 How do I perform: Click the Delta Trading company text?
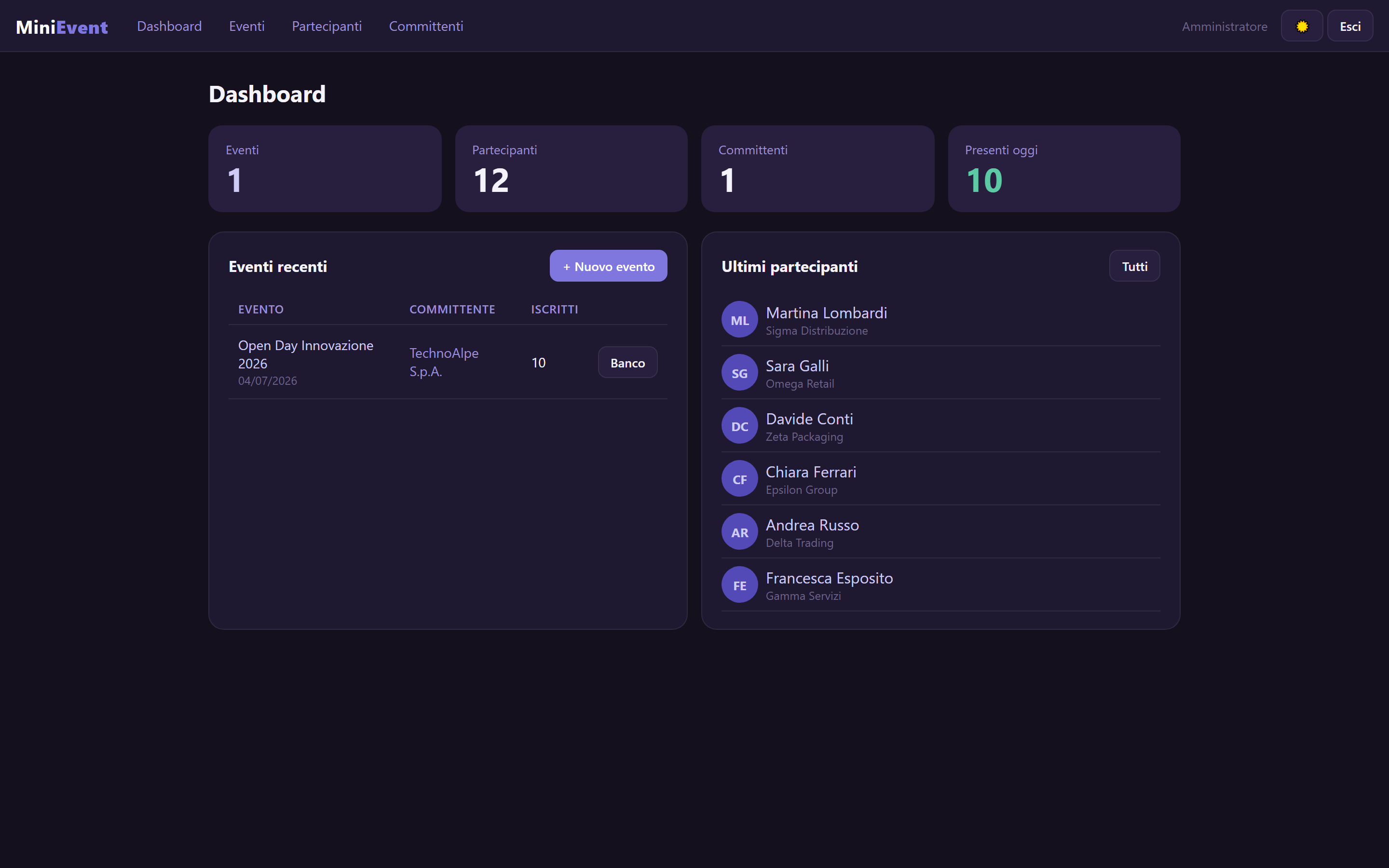click(x=800, y=543)
